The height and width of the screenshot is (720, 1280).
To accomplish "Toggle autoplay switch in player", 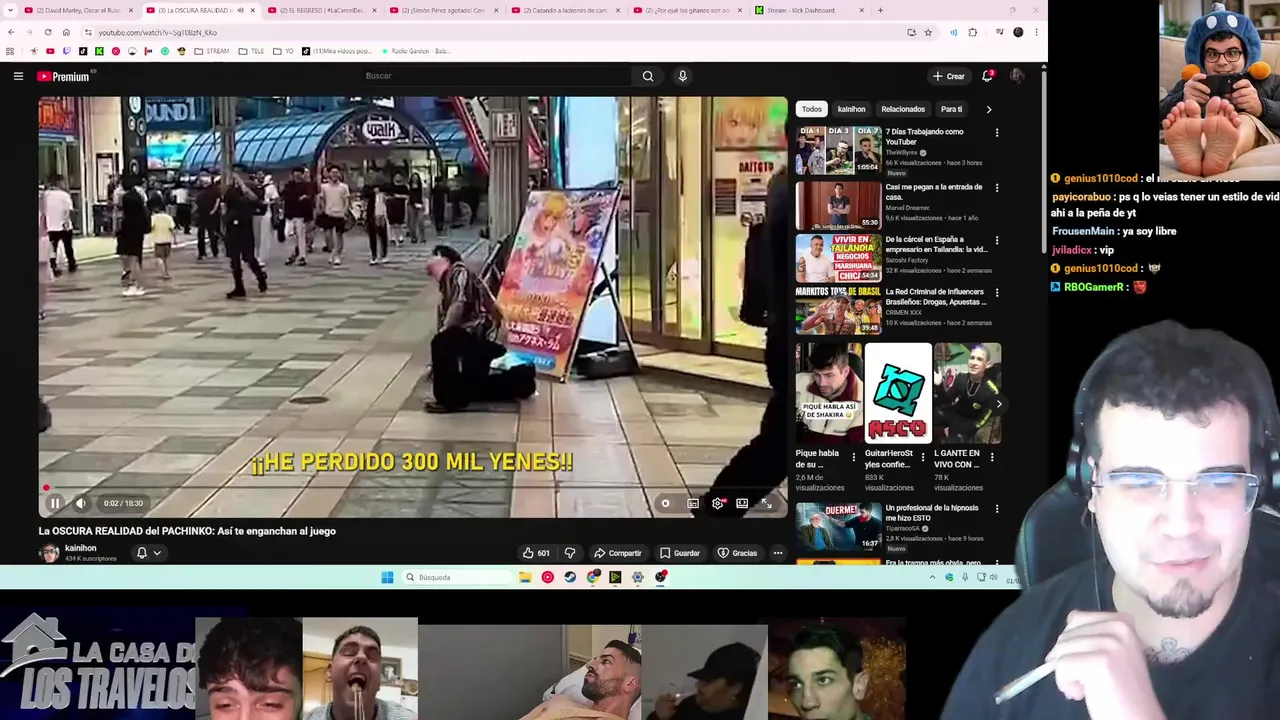I will coord(666,503).
